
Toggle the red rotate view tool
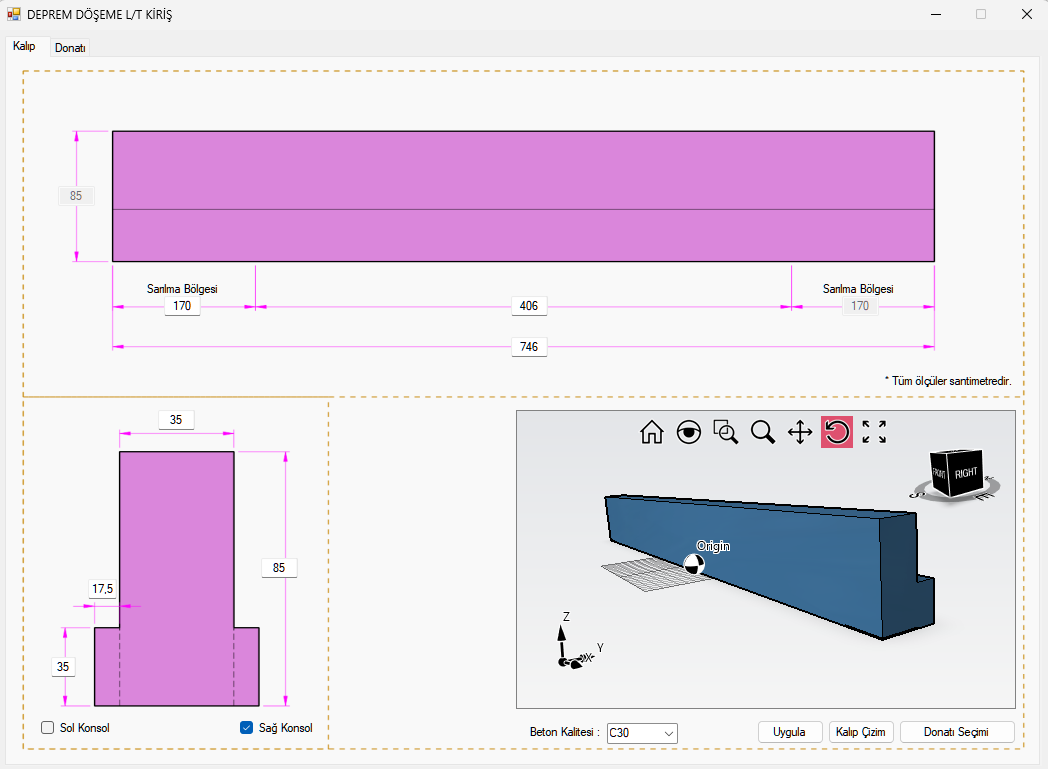pyautogui.click(x=837, y=432)
